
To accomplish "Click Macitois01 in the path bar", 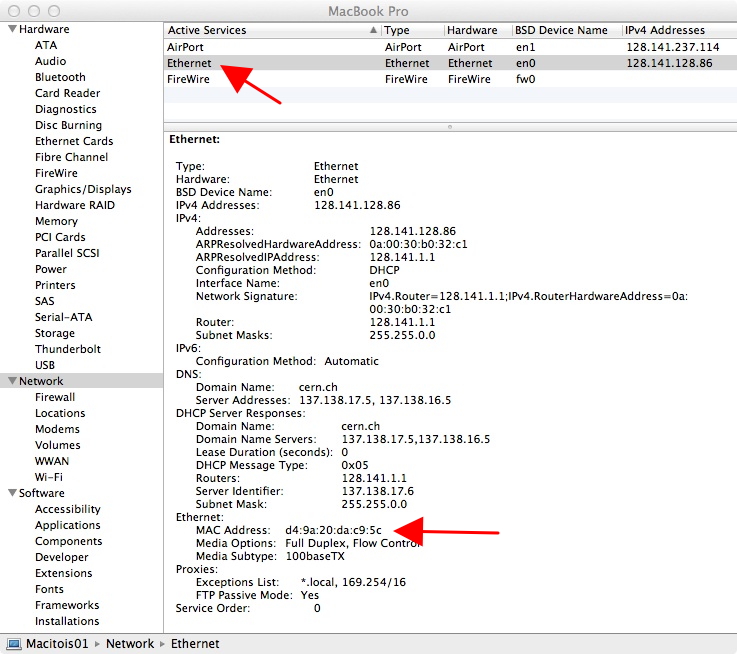I will pyautogui.click(x=57, y=644).
